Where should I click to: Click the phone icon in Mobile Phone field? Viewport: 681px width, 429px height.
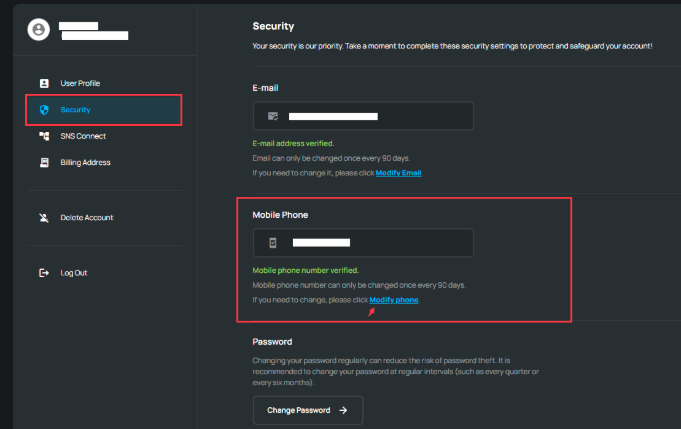(272, 243)
